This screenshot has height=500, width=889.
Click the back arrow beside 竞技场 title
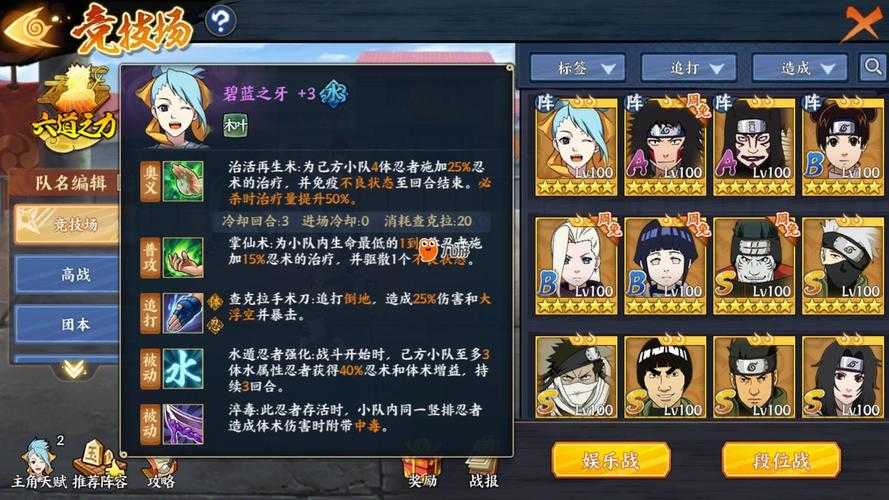point(31,27)
